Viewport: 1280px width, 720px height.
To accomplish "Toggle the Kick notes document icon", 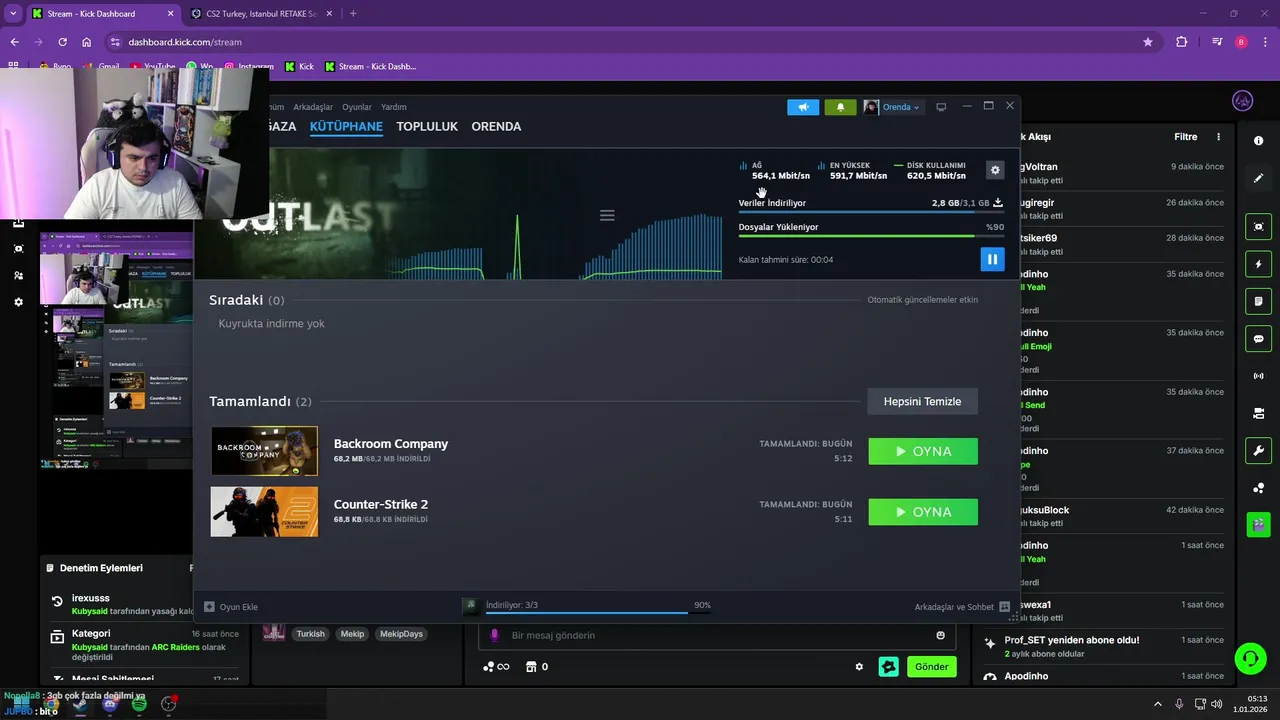I will [1258, 301].
